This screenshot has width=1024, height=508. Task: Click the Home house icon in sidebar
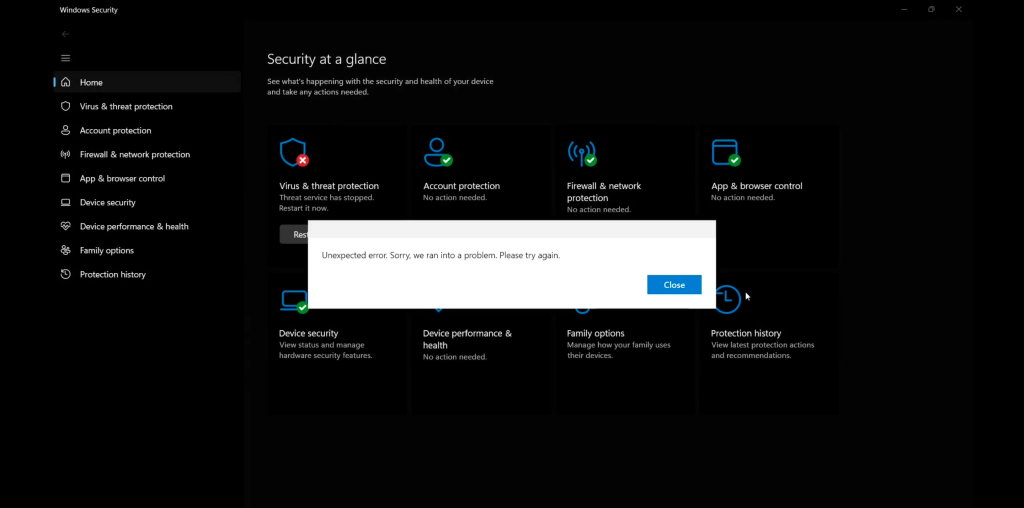click(x=65, y=82)
